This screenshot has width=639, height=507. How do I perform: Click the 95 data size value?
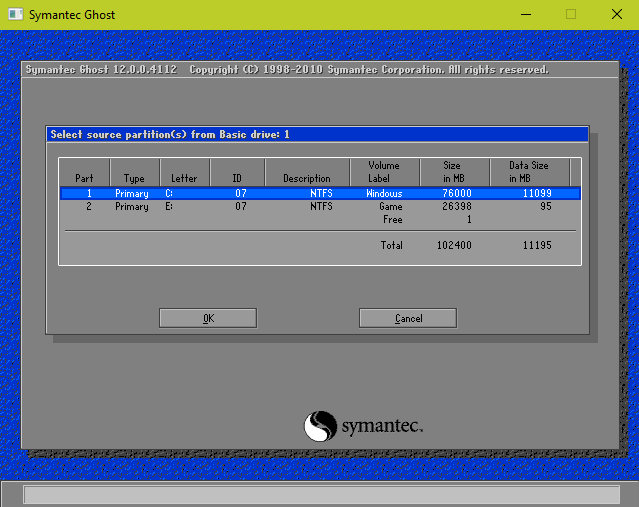click(546, 206)
